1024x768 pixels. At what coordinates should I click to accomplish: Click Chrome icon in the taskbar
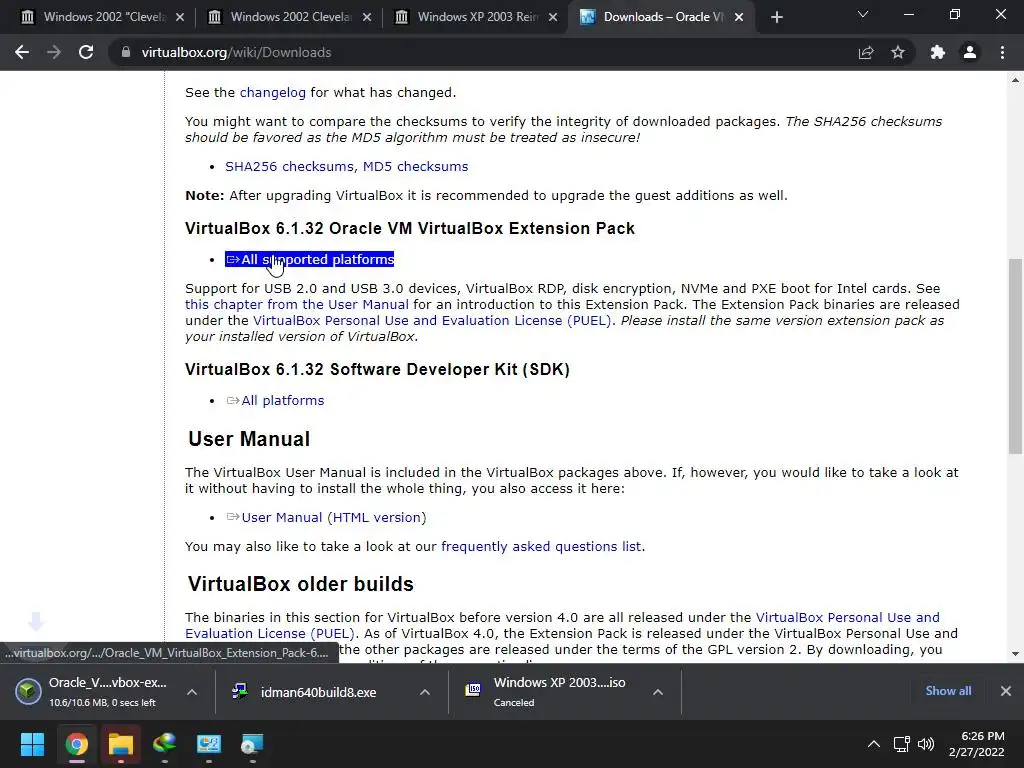click(76, 744)
